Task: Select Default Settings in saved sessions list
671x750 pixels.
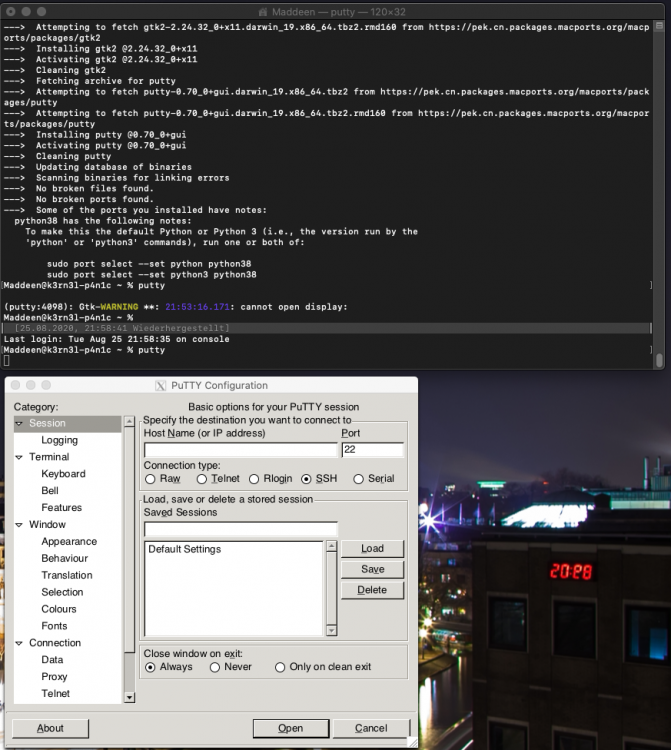Action: (185, 549)
